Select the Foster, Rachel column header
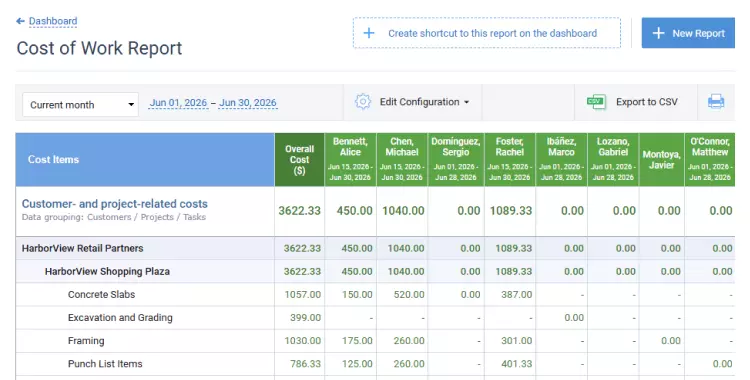This screenshot has height=380, width=750. 509,160
